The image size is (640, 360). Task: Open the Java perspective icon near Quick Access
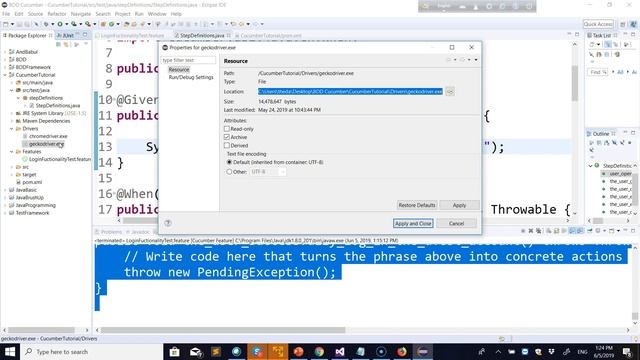[633, 24]
